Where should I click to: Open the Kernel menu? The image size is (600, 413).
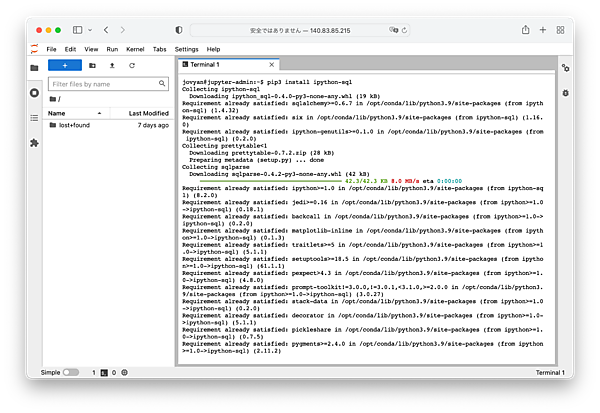tap(135, 48)
